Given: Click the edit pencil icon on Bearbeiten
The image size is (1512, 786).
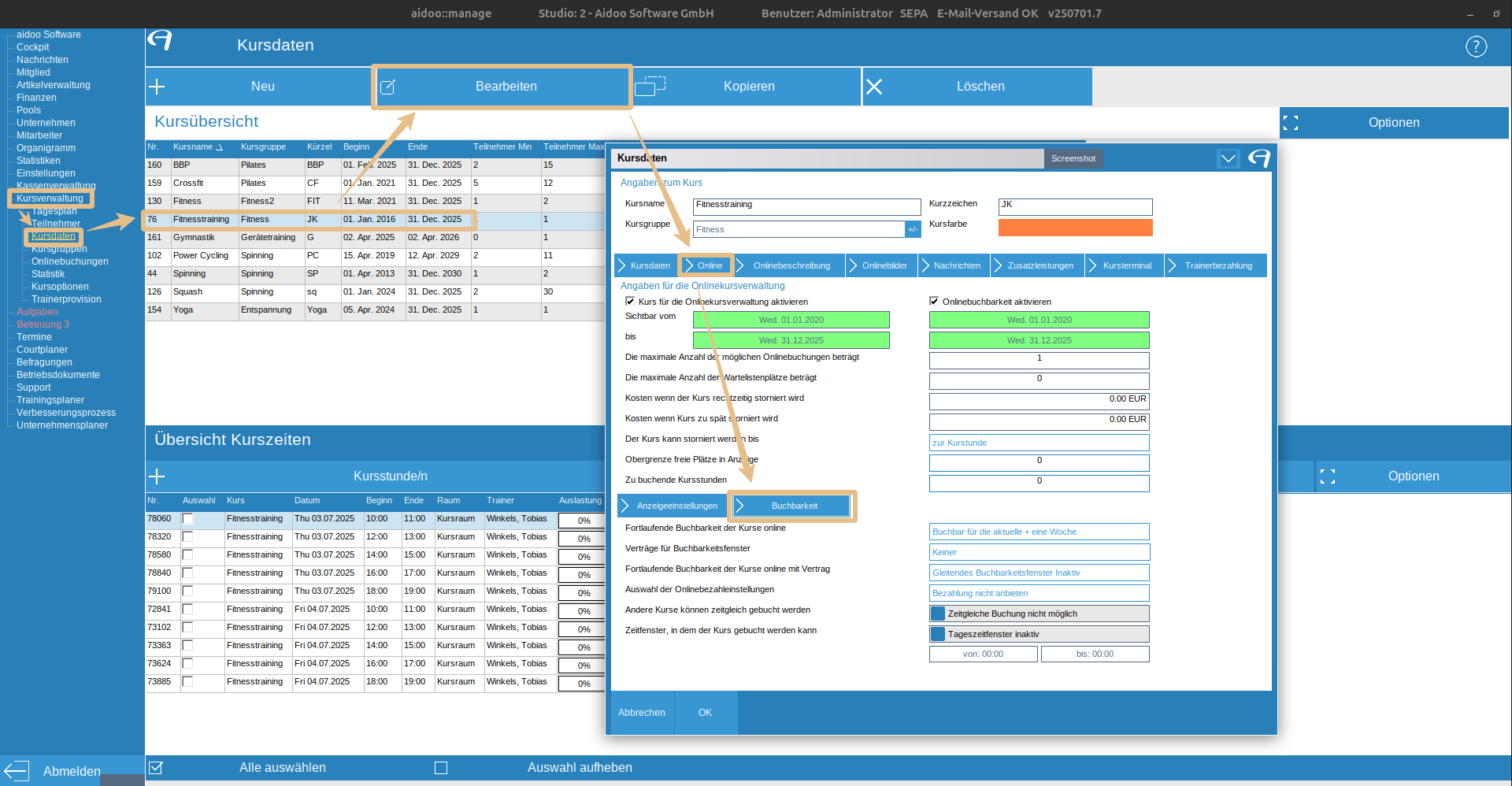Looking at the screenshot, I should point(387,87).
